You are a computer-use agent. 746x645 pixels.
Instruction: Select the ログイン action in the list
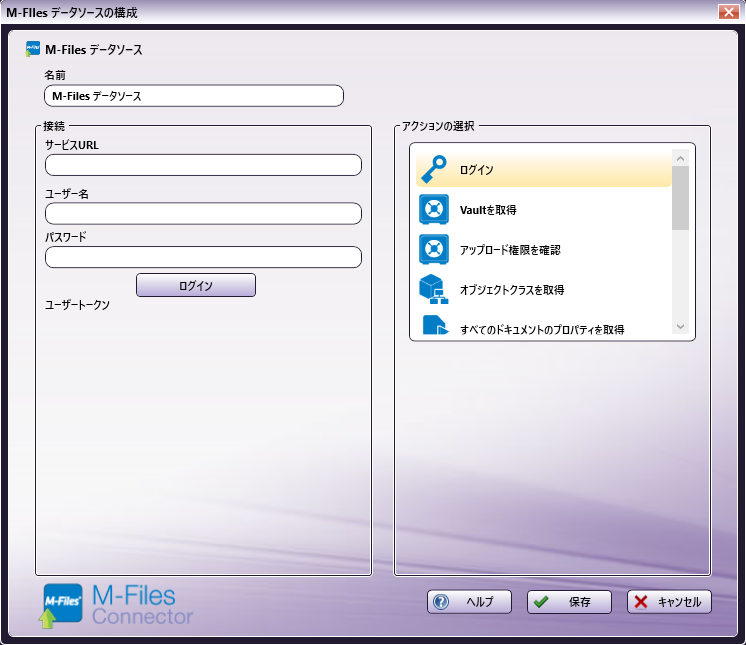[x=543, y=169]
